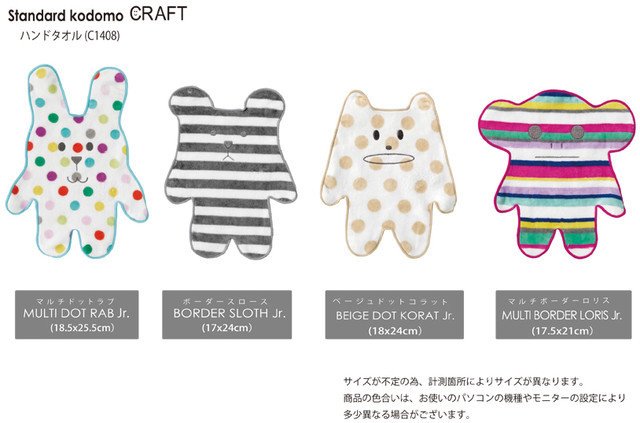Select the ハンドタオル (C1408) subtitle
Screen dimensions: 640x423
(x=70, y=36)
